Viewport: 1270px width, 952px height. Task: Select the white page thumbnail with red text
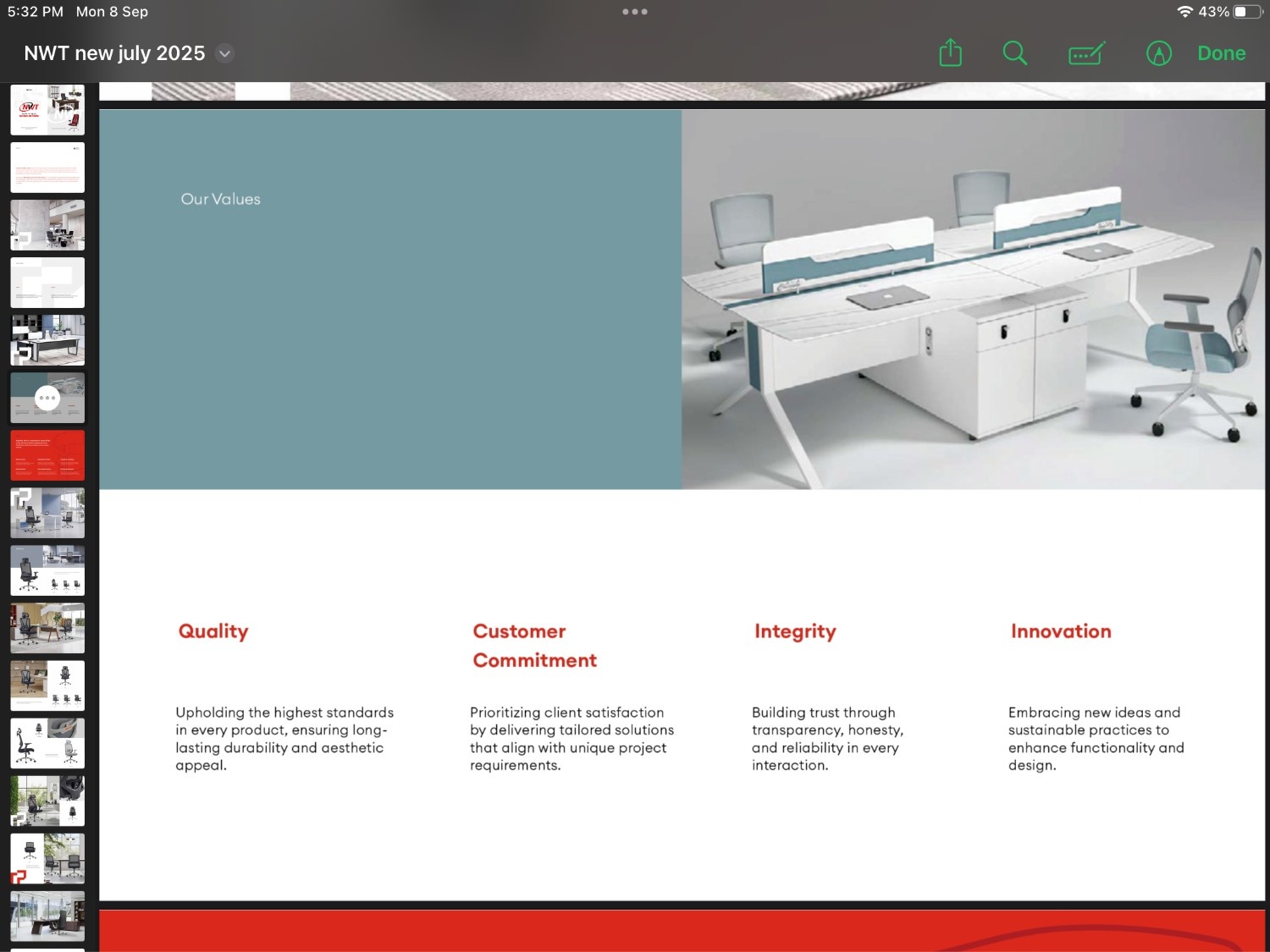click(47, 168)
